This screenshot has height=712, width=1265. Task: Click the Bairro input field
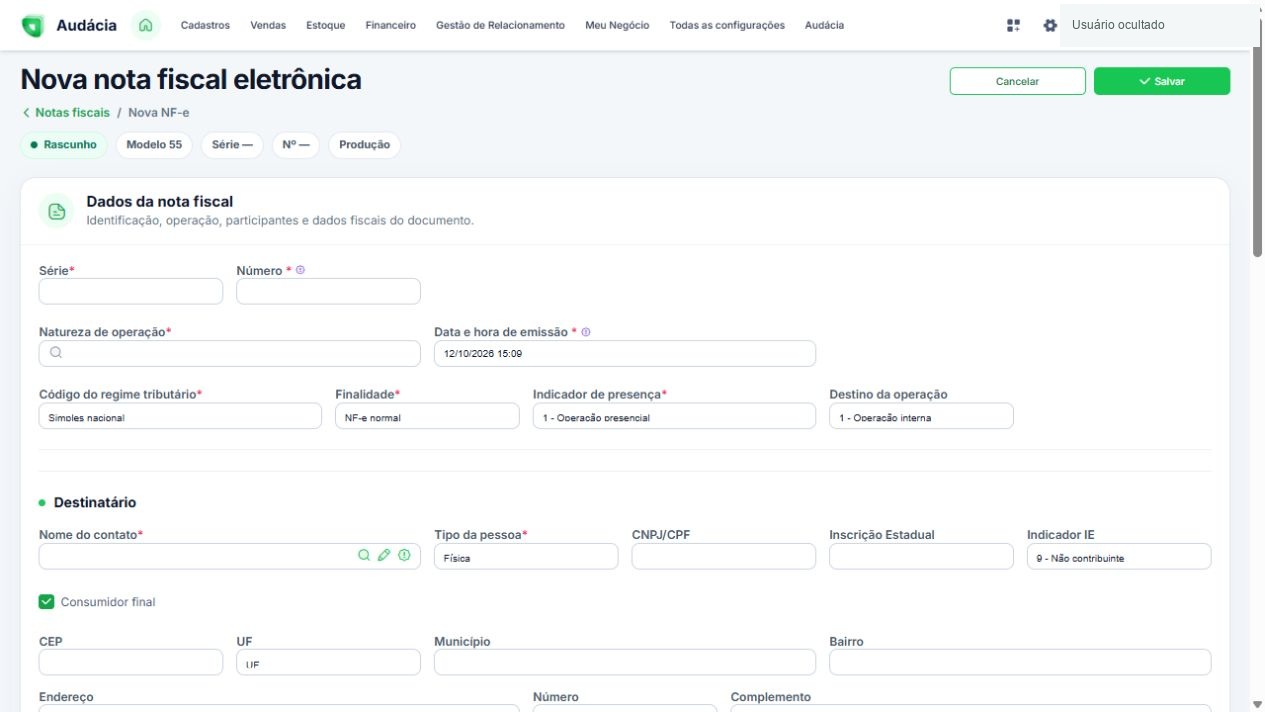coord(1020,662)
